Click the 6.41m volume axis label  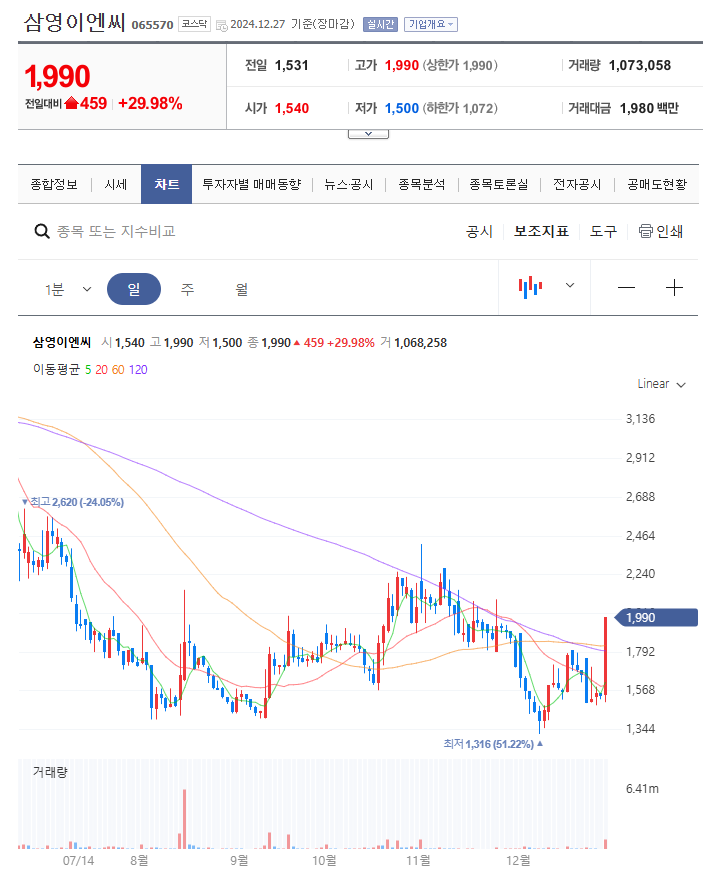pos(642,789)
